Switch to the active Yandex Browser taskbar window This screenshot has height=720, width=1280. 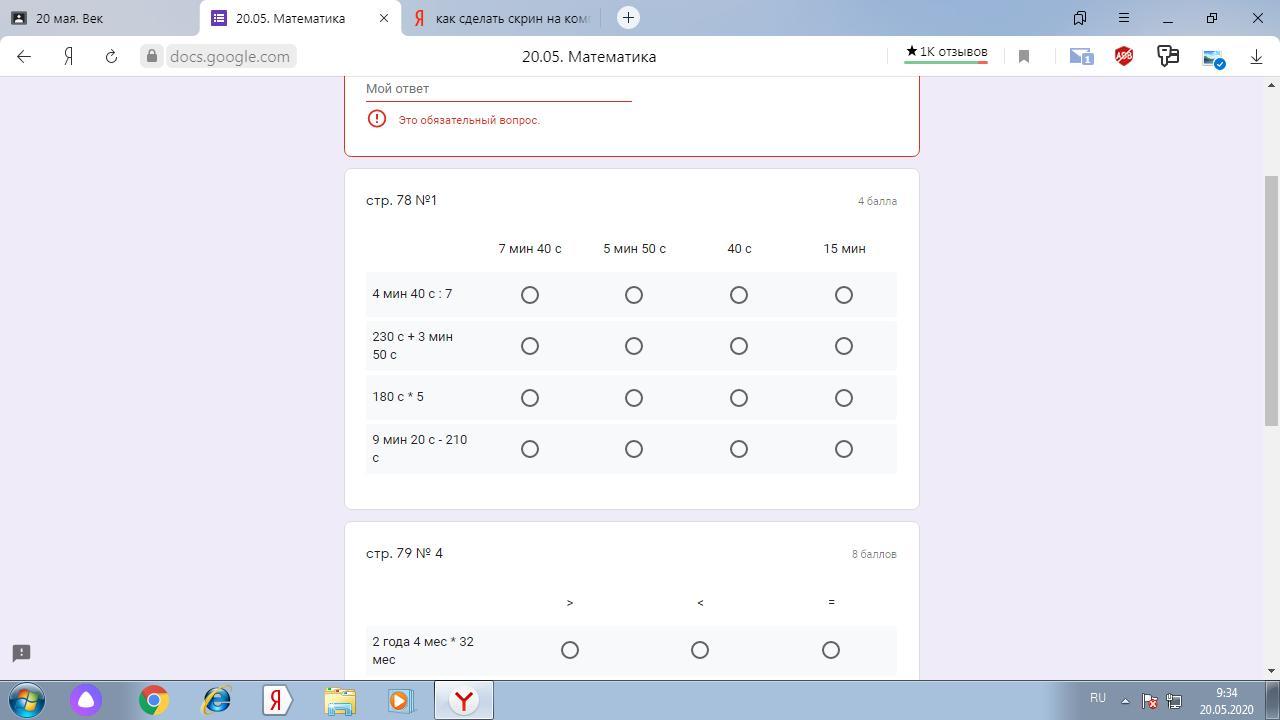(464, 700)
